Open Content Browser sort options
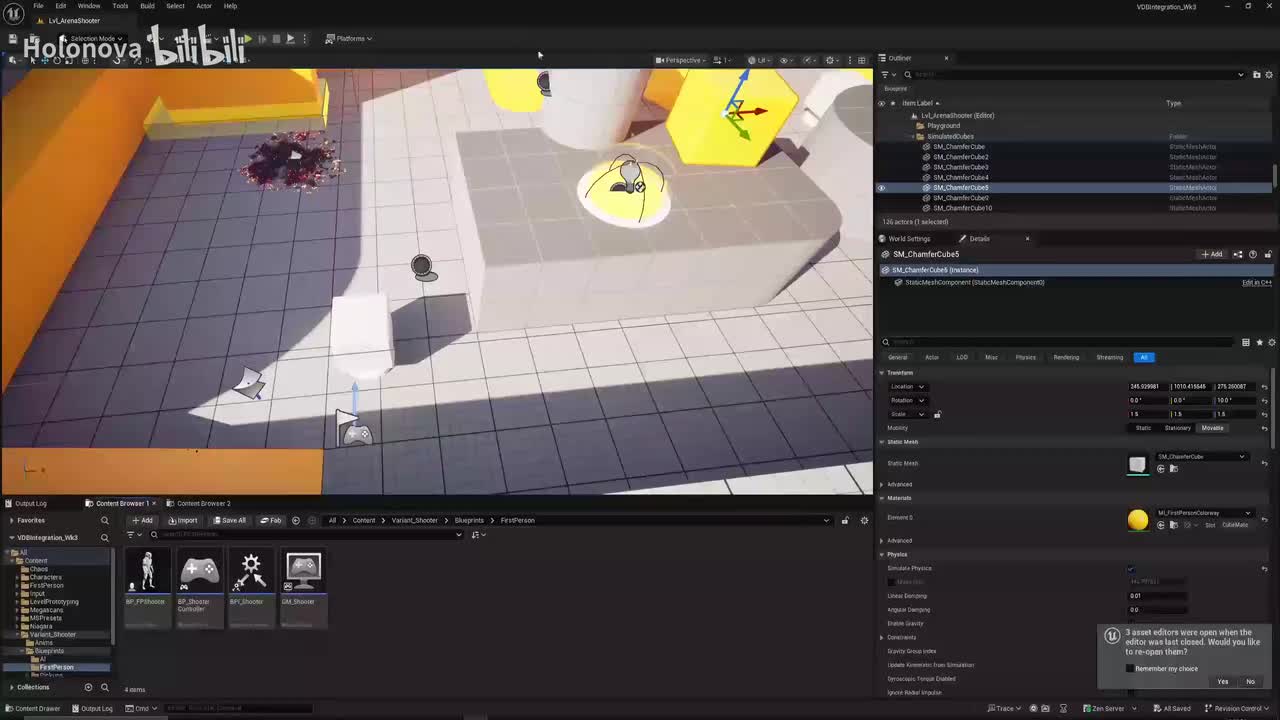Screen dimensions: 1280x720 click(479, 534)
